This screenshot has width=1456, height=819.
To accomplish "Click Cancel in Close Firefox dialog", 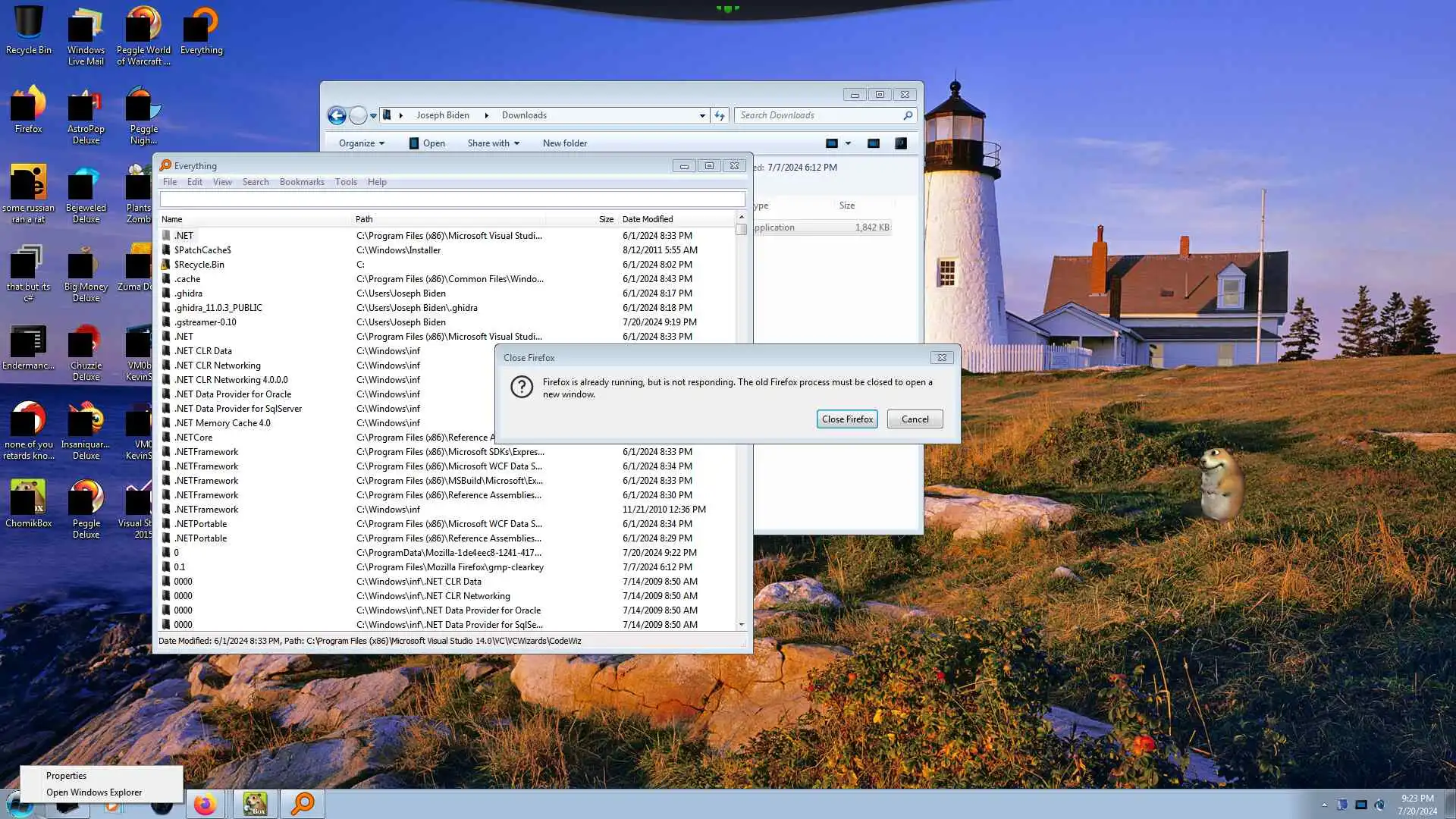I will 915,419.
